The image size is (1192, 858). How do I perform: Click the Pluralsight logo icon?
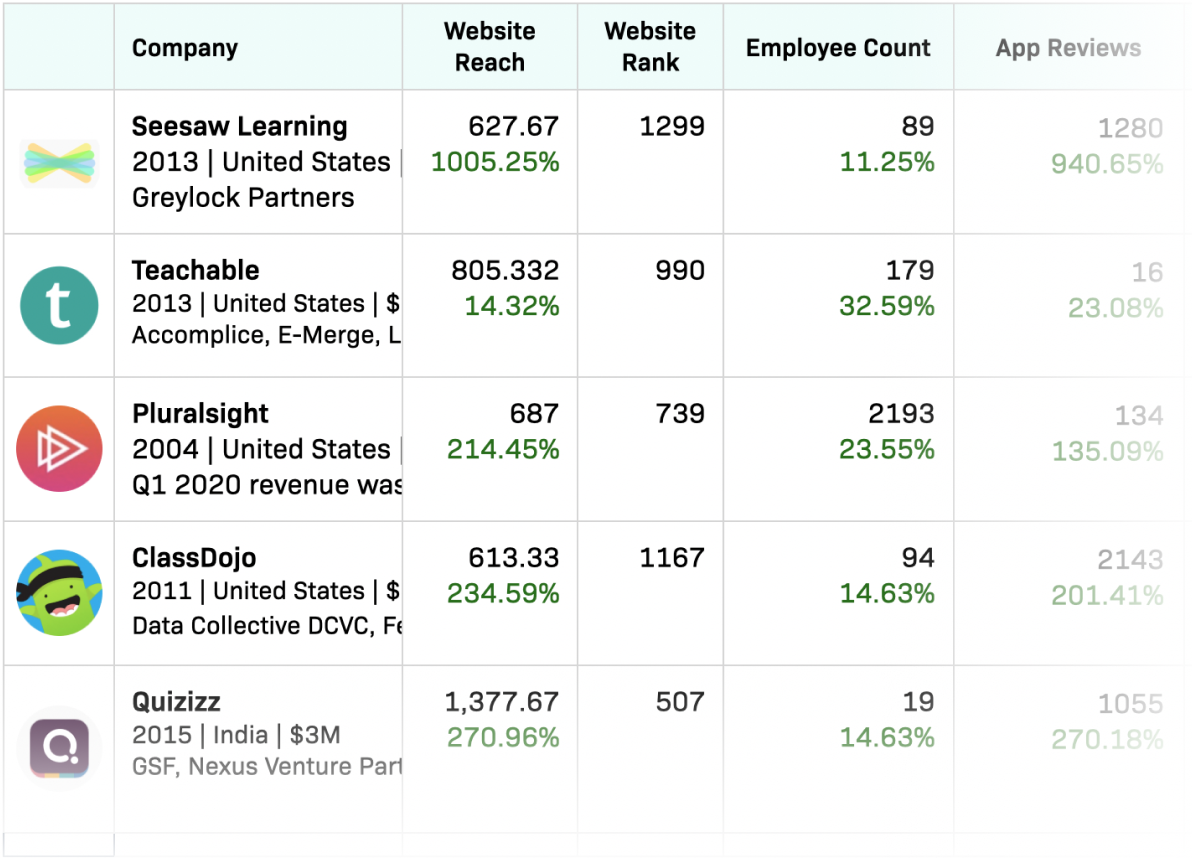tap(58, 448)
